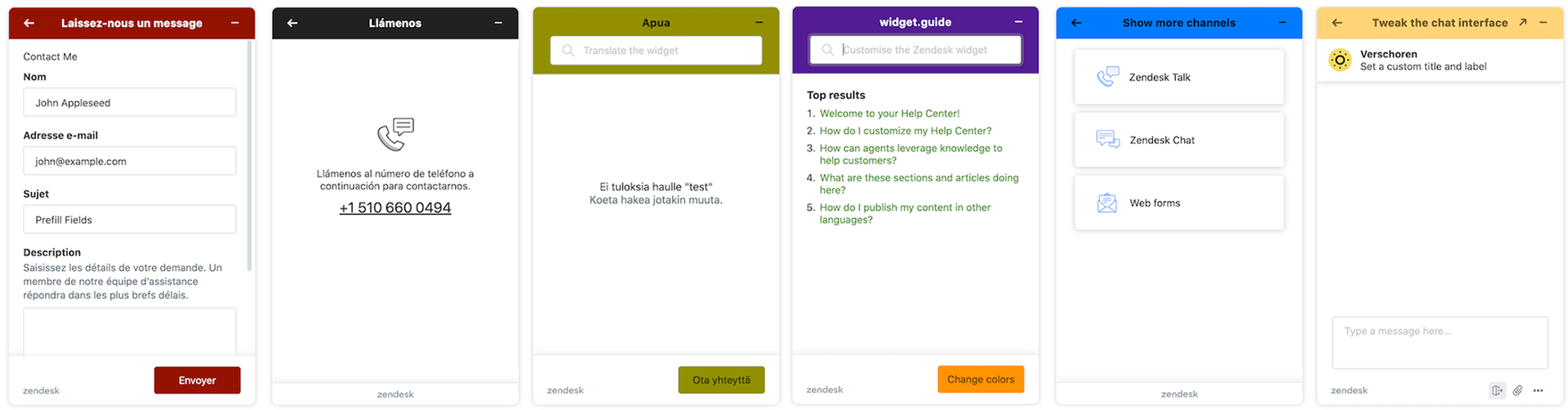Screen dimensions: 1568x410
Task: Click back arrow in Show more channels
Action: [1076, 23]
